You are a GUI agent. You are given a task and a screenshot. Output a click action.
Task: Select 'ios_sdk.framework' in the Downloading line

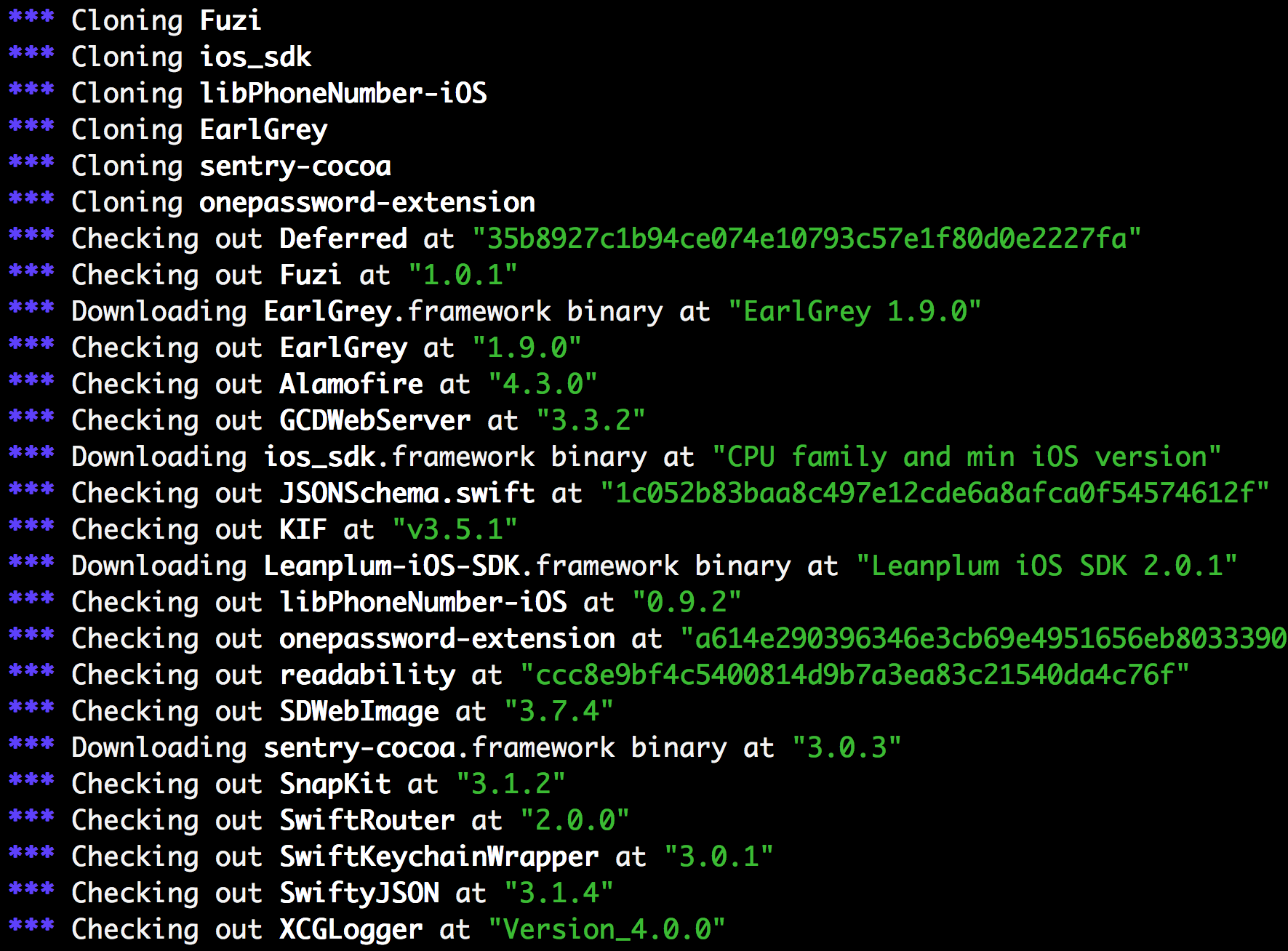399,457
